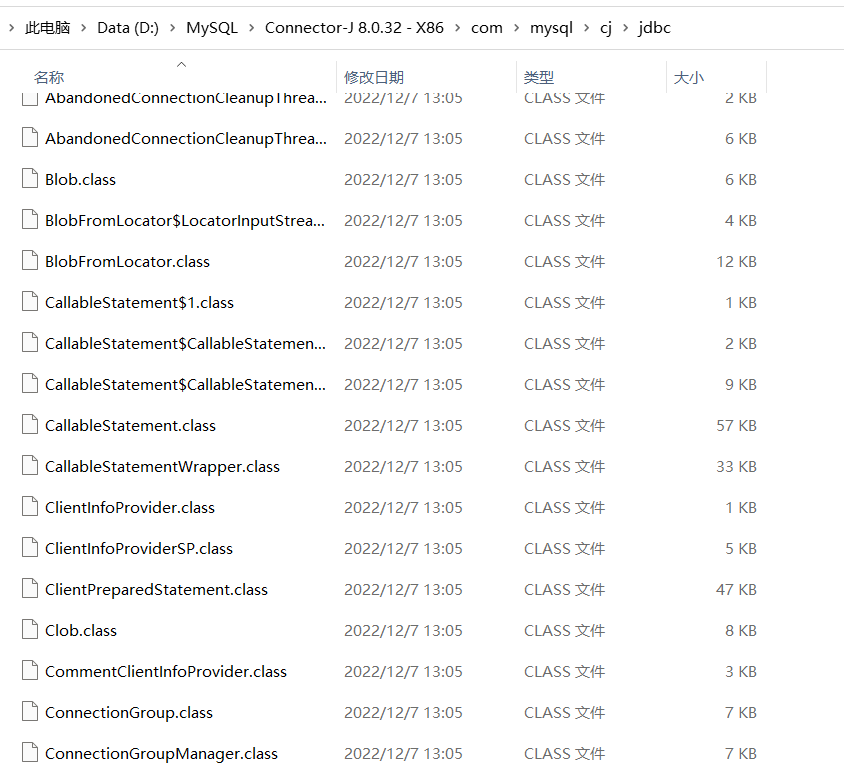The image size is (844, 769).
Task: Click the 12 KB size value
Action: click(736, 261)
